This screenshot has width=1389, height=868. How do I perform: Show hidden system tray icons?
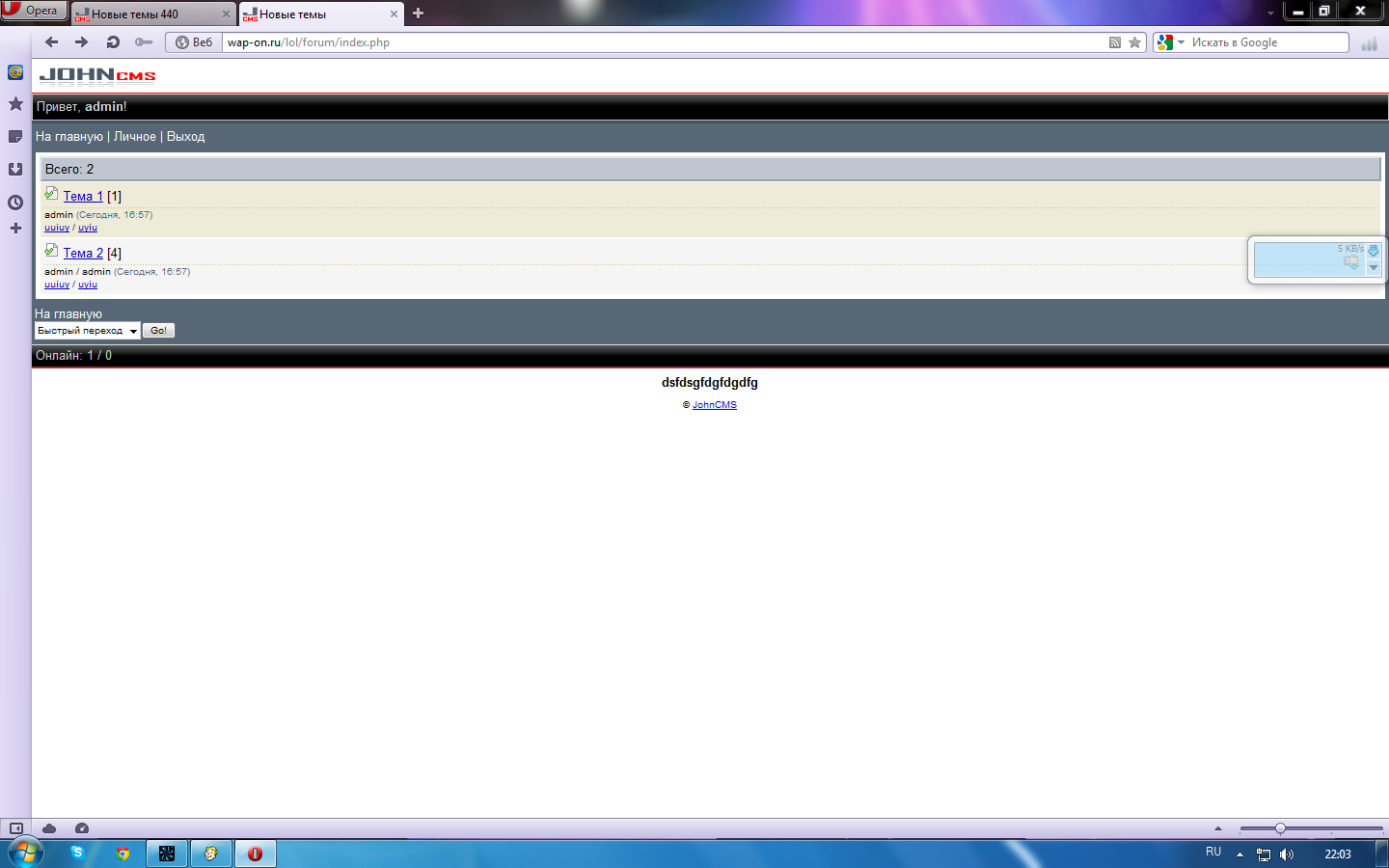(x=1239, y=854)
